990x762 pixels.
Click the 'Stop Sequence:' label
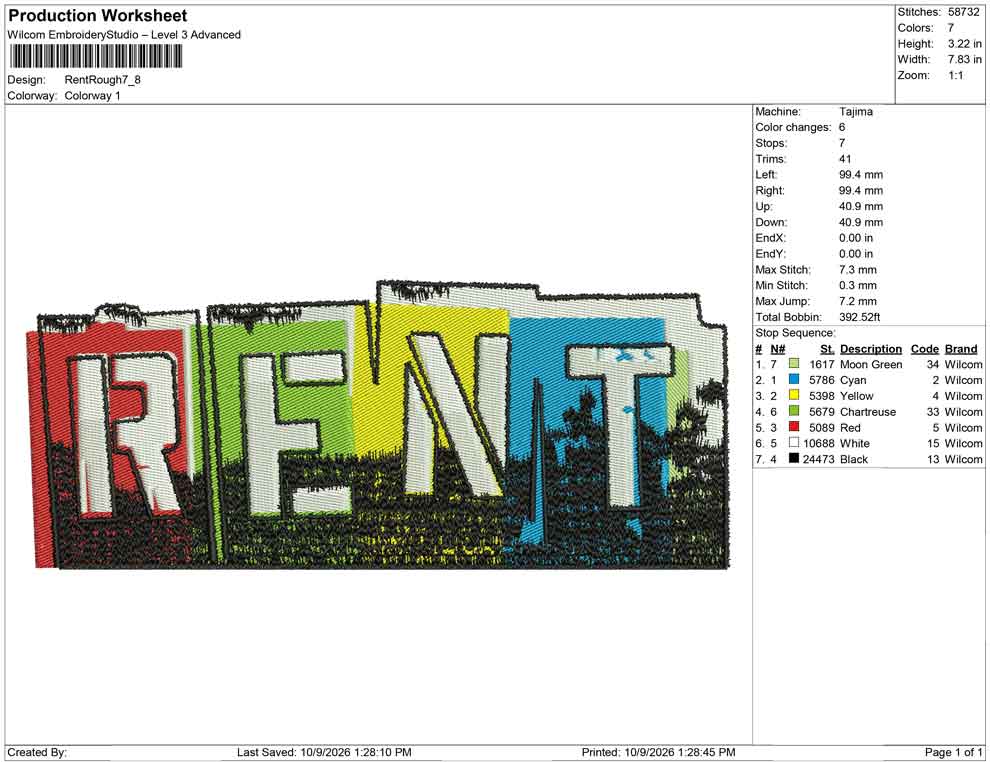click(x=795, y=333)
